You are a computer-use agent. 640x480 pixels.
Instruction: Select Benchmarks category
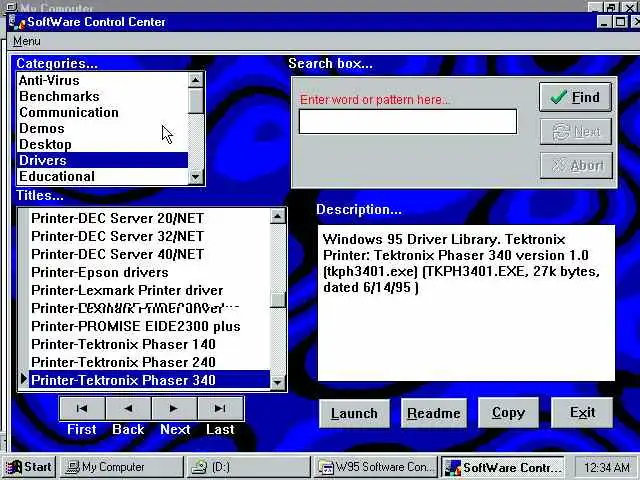[102, 96]
